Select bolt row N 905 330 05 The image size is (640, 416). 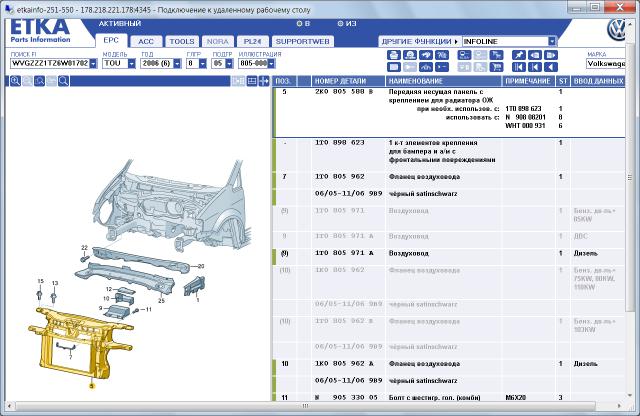point(449,397)
